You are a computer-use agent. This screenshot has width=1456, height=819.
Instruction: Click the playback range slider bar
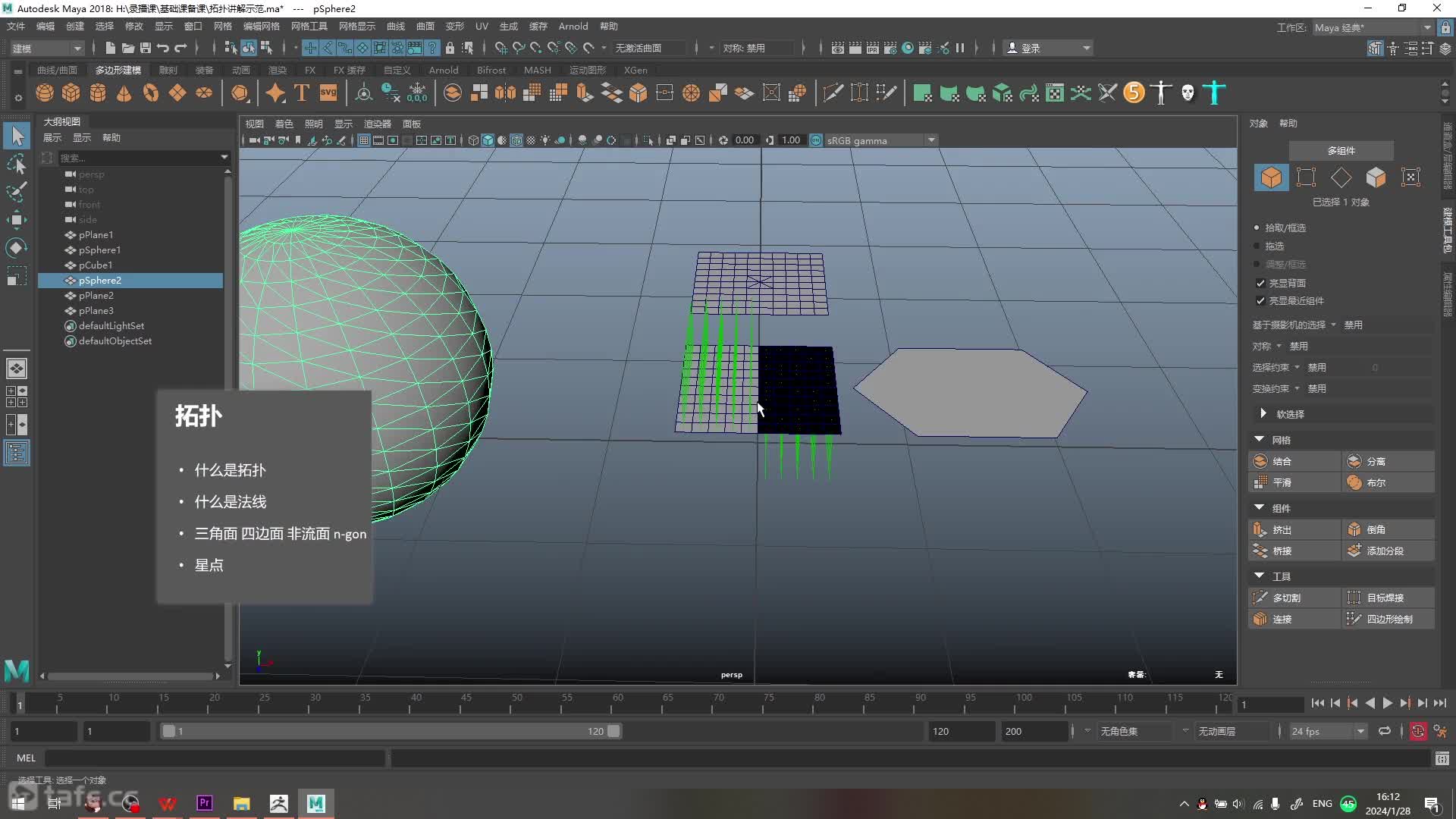pyautogui.click(x=391, y=731)
